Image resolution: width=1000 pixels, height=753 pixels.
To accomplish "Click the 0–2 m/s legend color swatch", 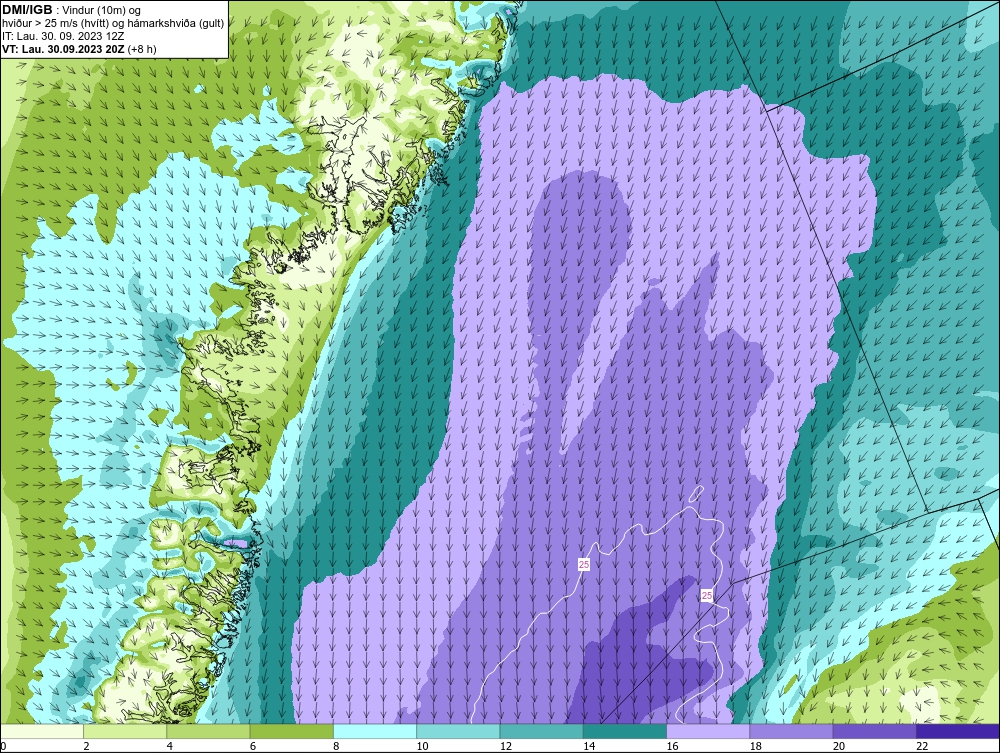I will (41, 731).
